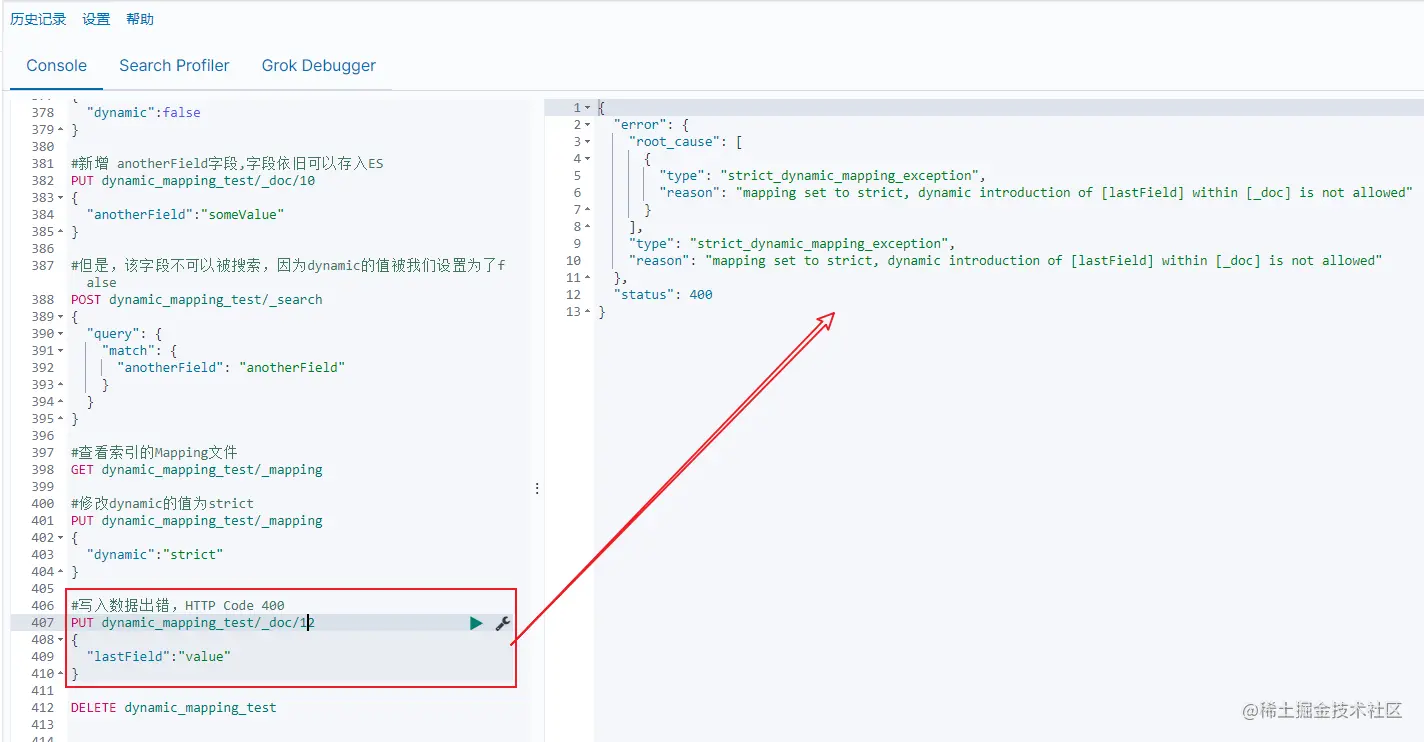Collapse match block fold at line 391
The image size is (1424, 742).
click(61, 351)
